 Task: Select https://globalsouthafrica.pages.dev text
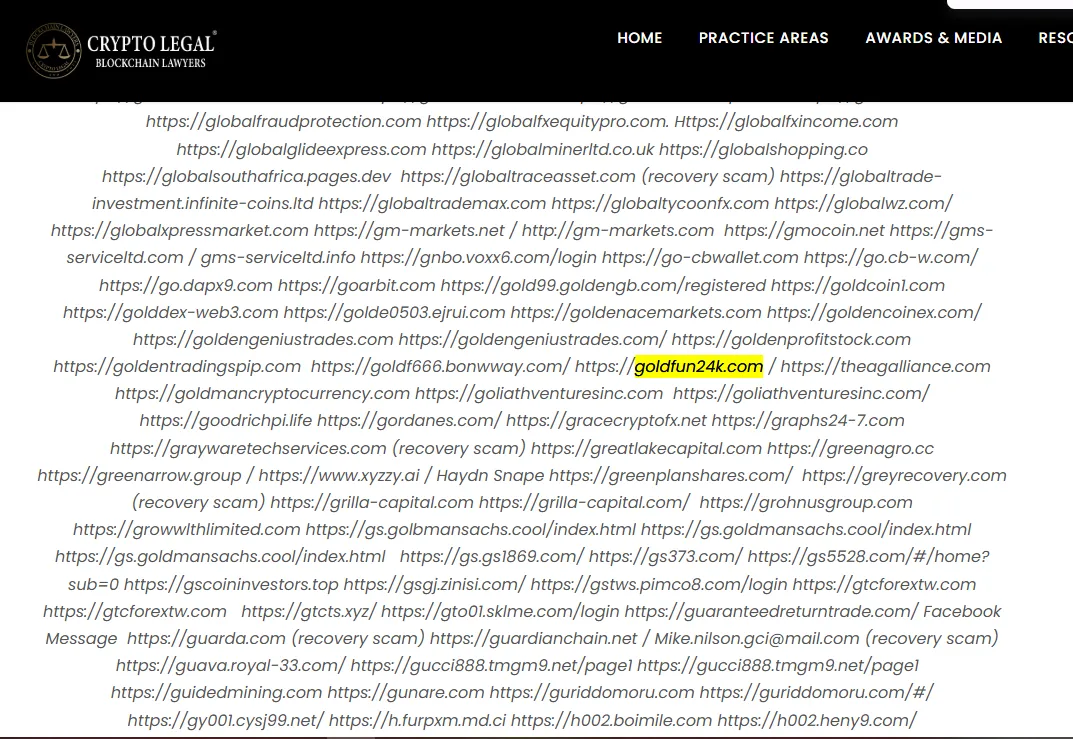tap(246, 177)
